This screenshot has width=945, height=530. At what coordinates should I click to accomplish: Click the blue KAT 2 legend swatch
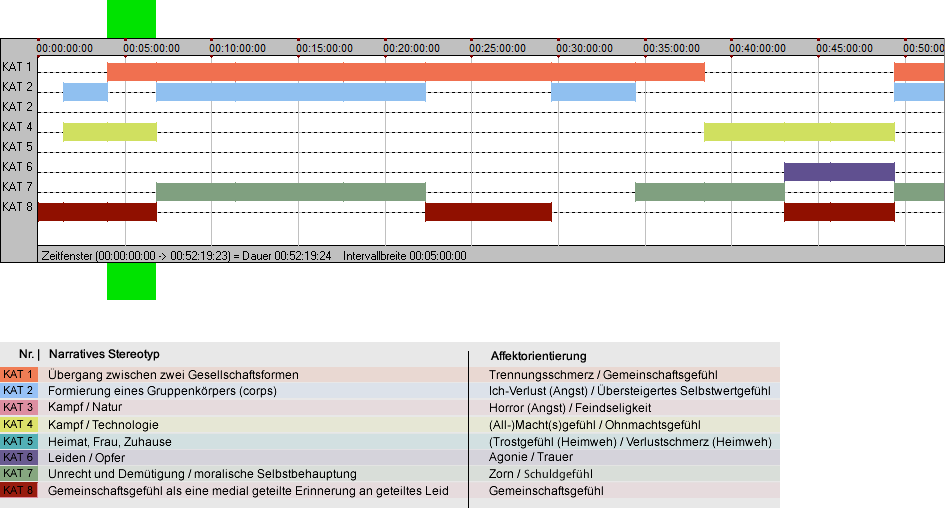(x=19, y=391)
